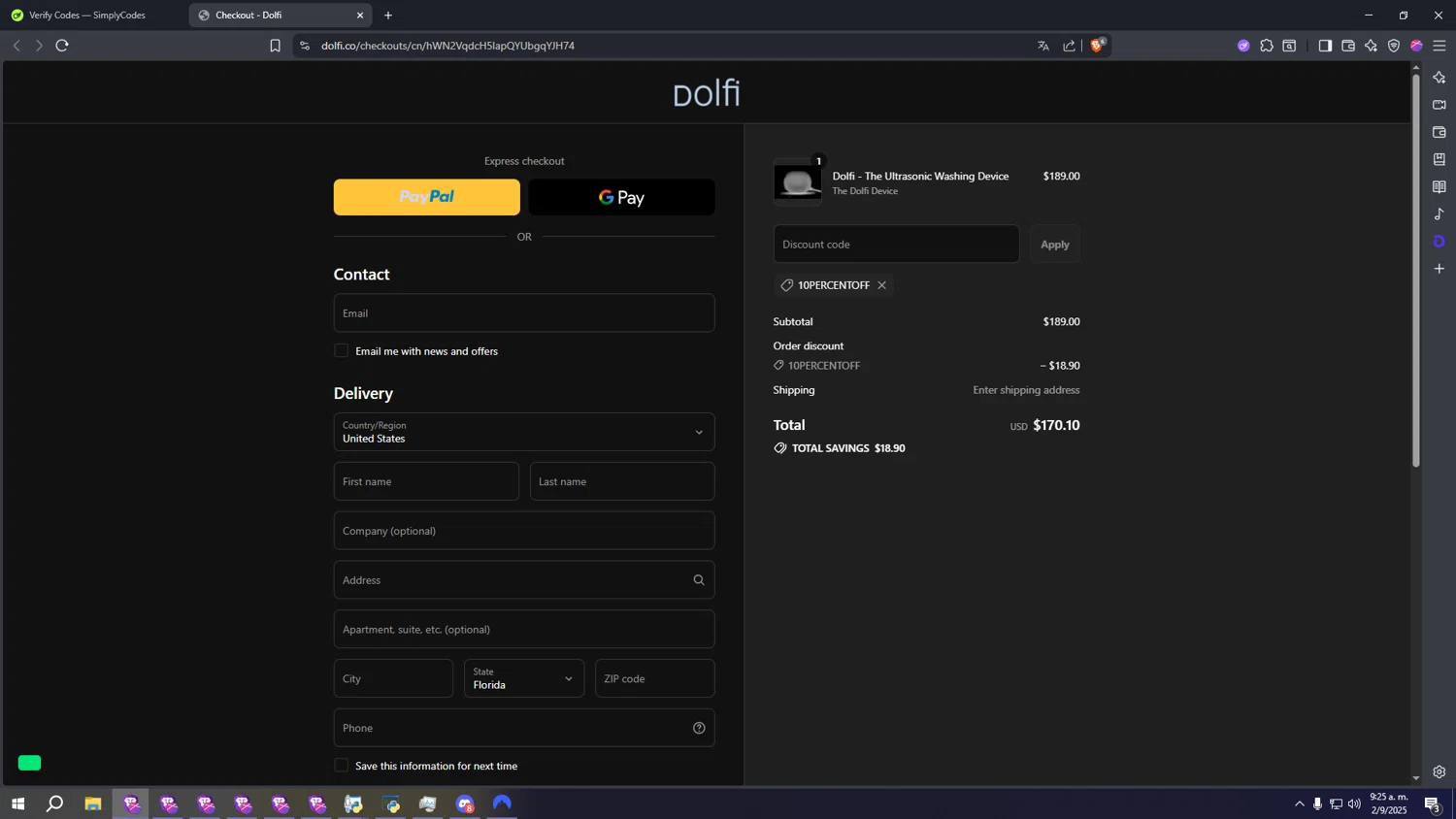Click the Phone field help icon
The image size is (1456, 819).
point(699,728)
